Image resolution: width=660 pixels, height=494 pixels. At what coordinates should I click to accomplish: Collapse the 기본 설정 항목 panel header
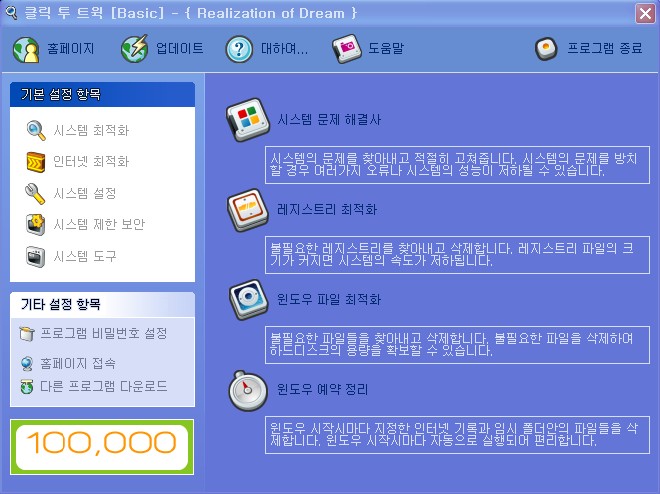102,94
